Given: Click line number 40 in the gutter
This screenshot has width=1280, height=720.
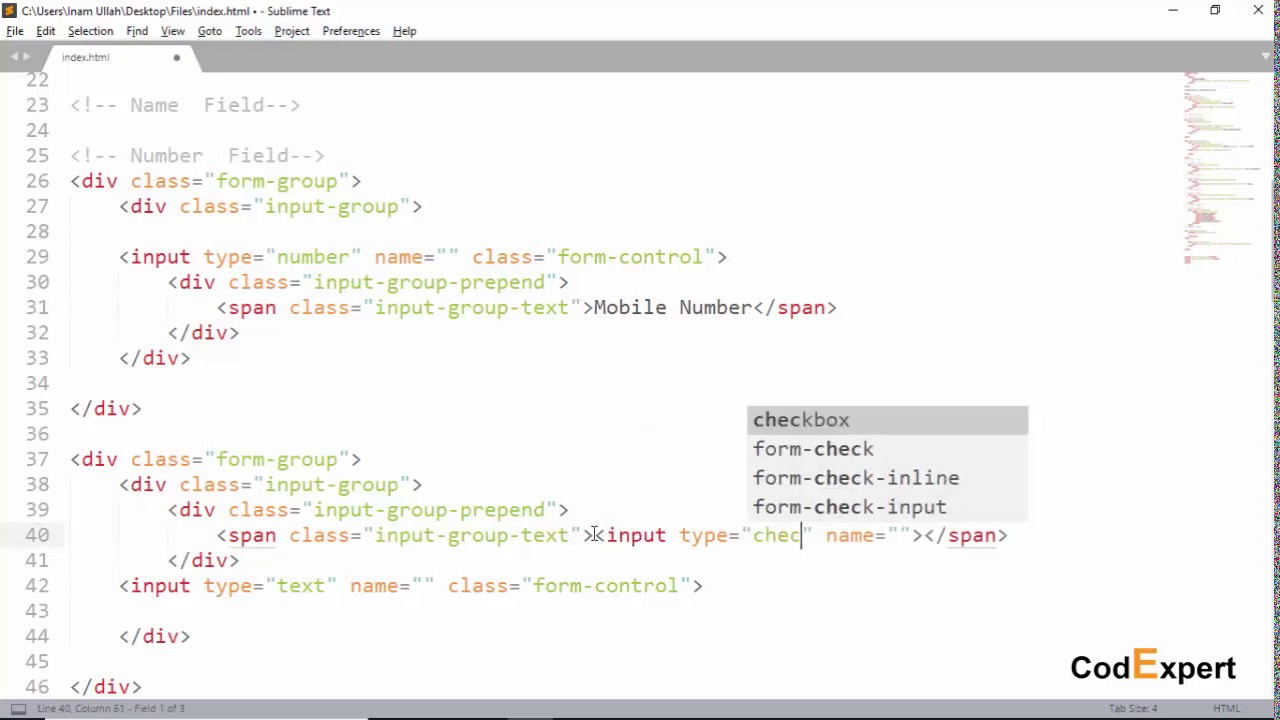Looking at the screenshot, I should (37, 535).
